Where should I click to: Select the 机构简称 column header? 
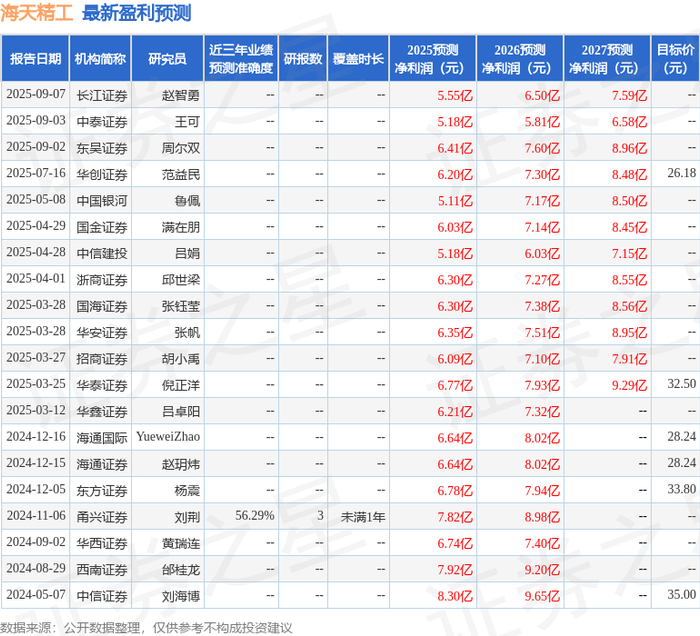pos(100,58)
